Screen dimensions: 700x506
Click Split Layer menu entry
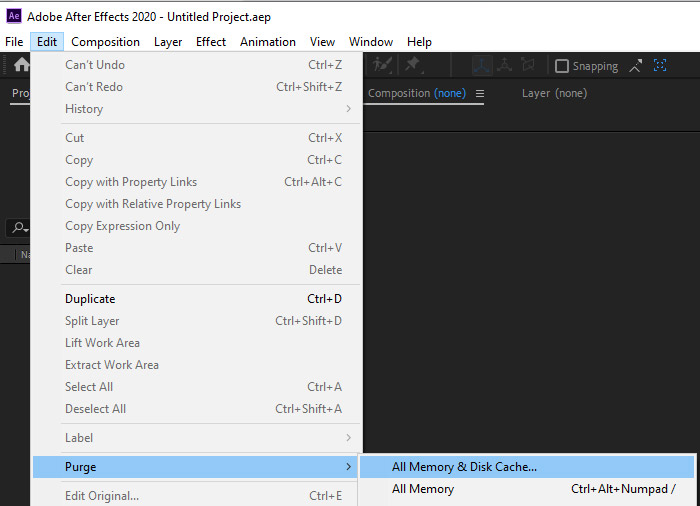coord(92,321)
